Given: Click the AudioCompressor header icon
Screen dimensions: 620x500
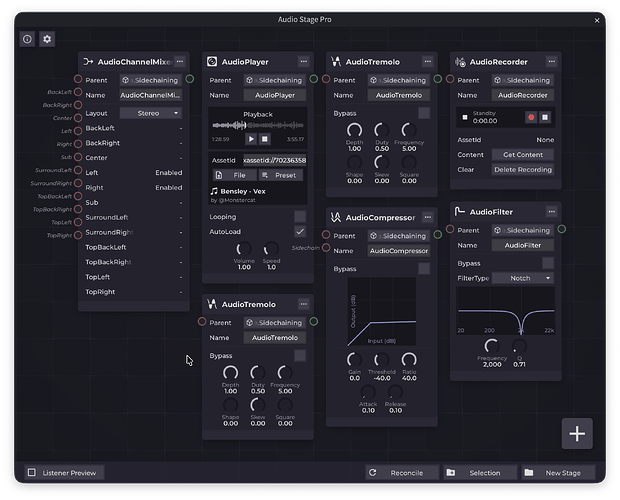Looking at the screenshot, I should coord(336,217).
